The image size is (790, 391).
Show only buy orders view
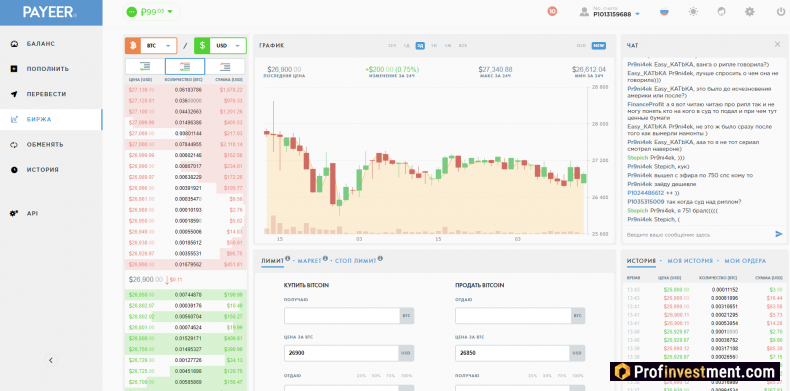tap(145, 66)
